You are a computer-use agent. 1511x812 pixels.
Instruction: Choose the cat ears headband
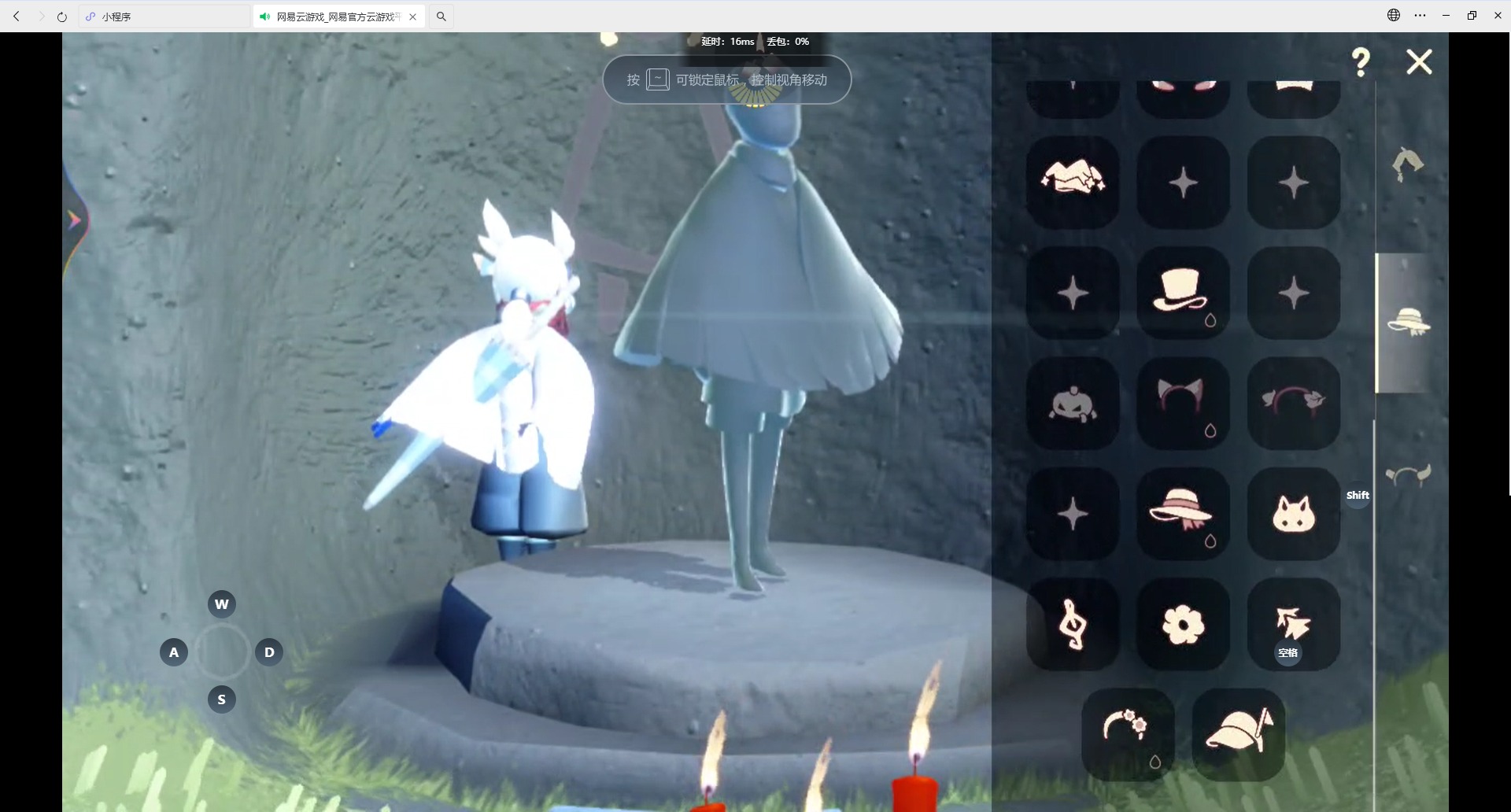tap(1183, 403)
